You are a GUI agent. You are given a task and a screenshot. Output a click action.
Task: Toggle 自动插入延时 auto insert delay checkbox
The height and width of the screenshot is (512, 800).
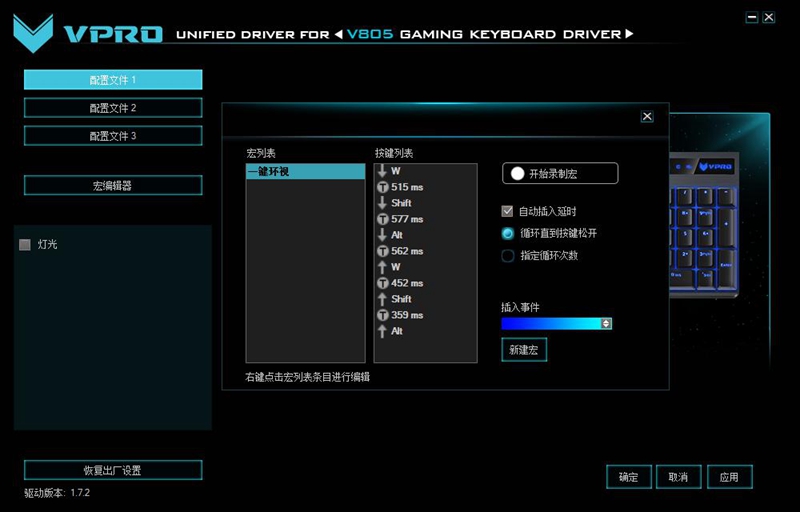click(x=507, y=211)
